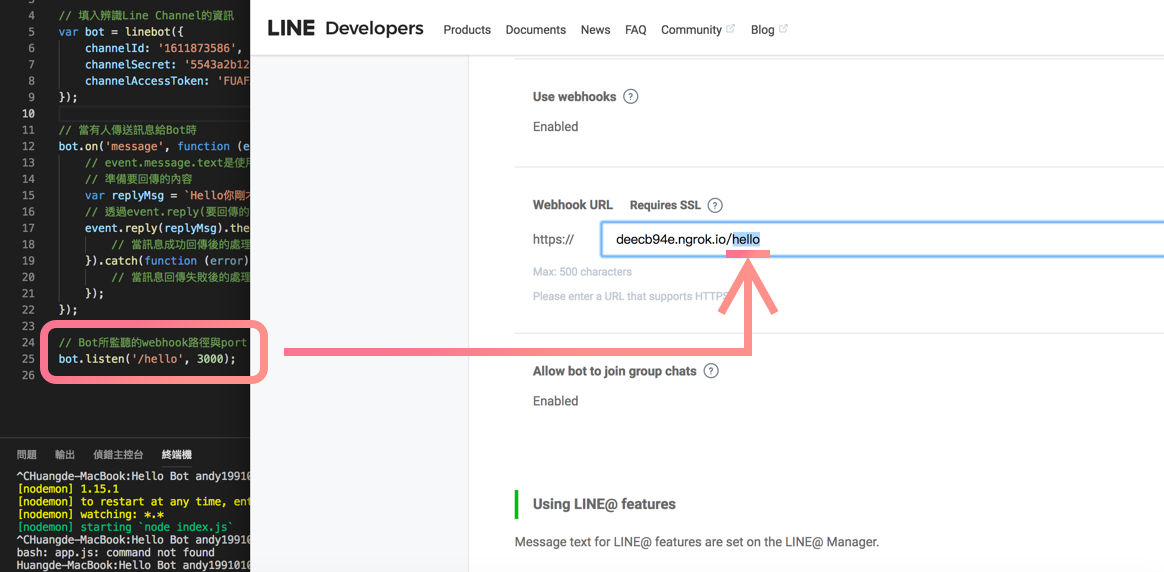Open the Products menu

click(x=467, y=30)
